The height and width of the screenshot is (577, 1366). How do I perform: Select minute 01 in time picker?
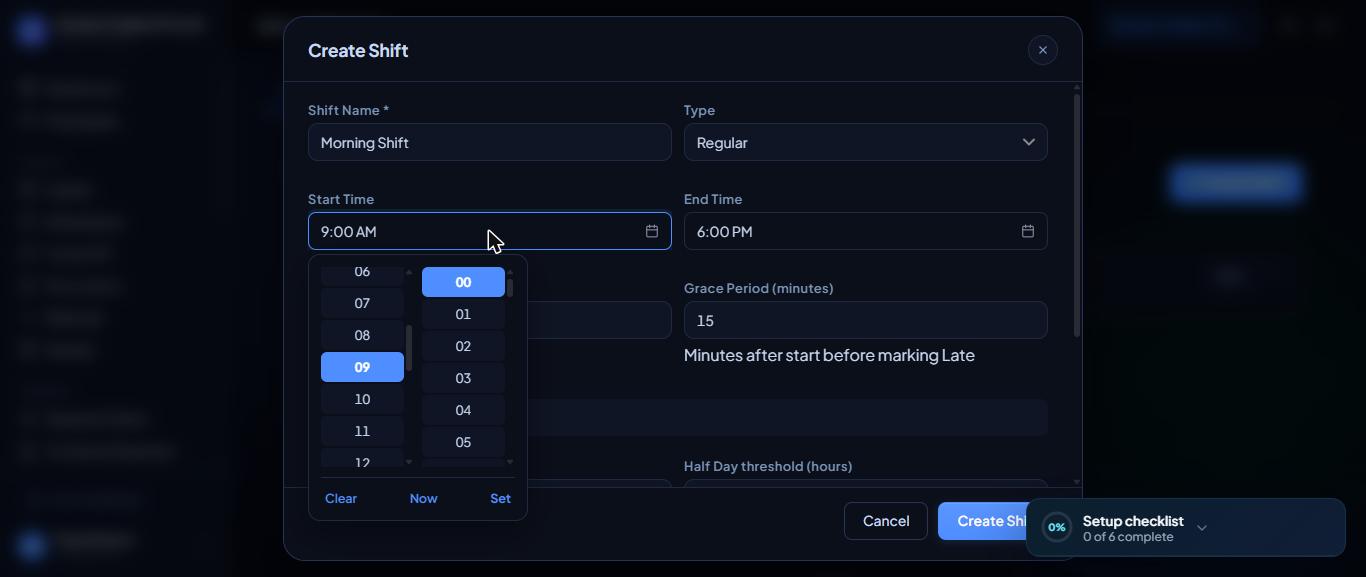[x=463, y=314]
